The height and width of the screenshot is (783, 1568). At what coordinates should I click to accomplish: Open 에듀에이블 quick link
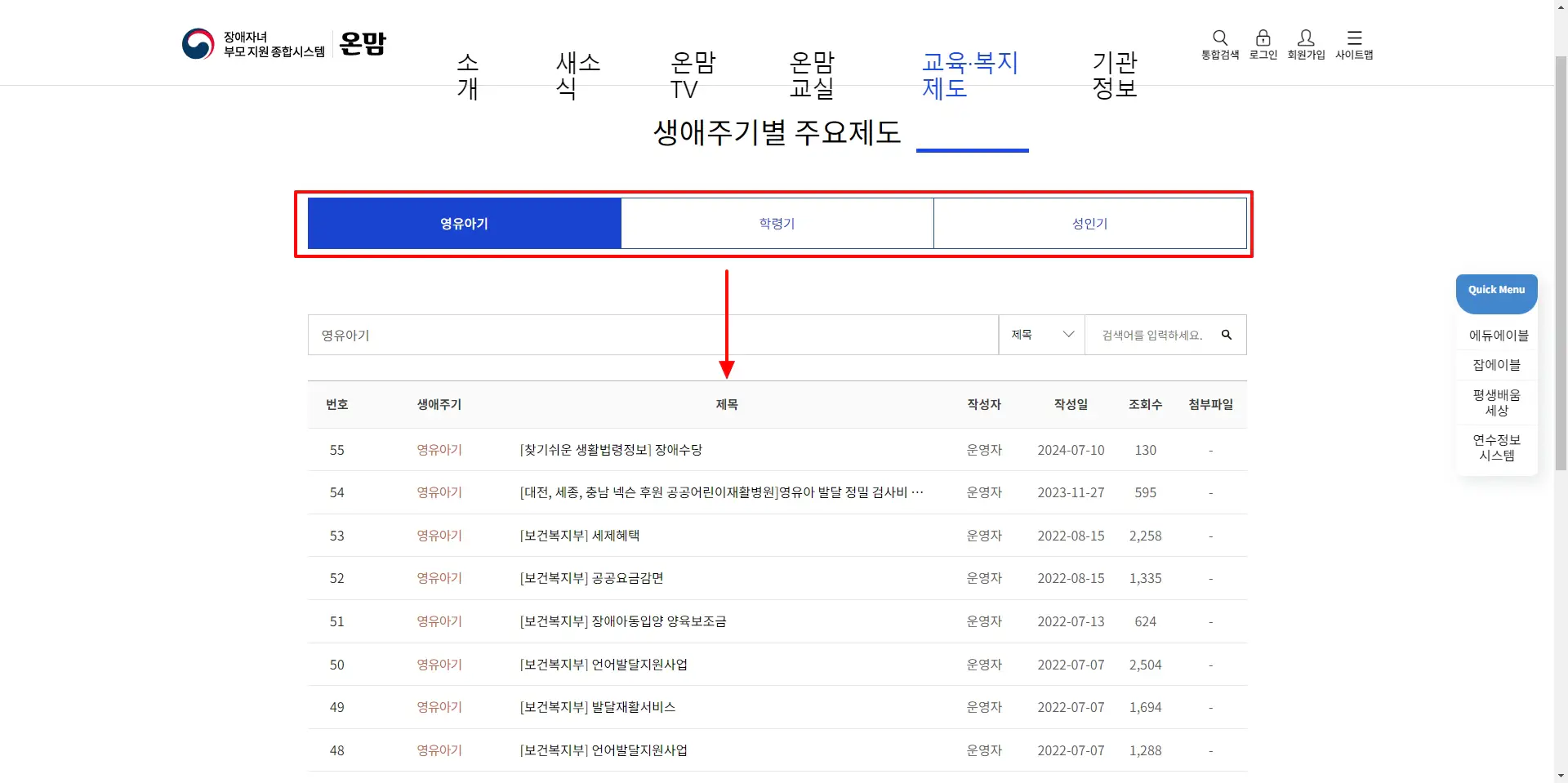(1498, 336)
